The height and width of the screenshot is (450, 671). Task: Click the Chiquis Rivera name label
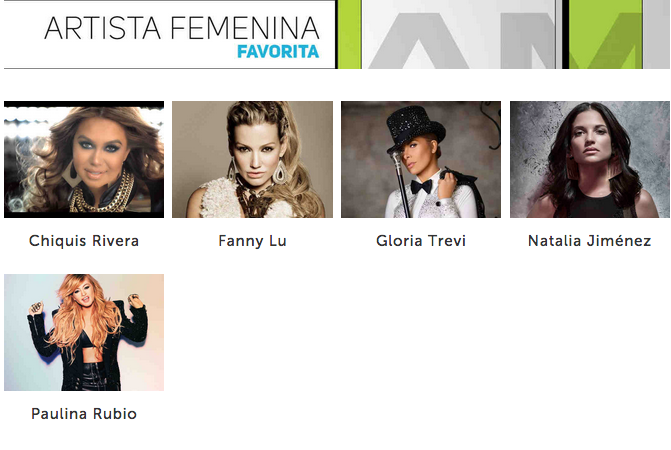(84, 241)
